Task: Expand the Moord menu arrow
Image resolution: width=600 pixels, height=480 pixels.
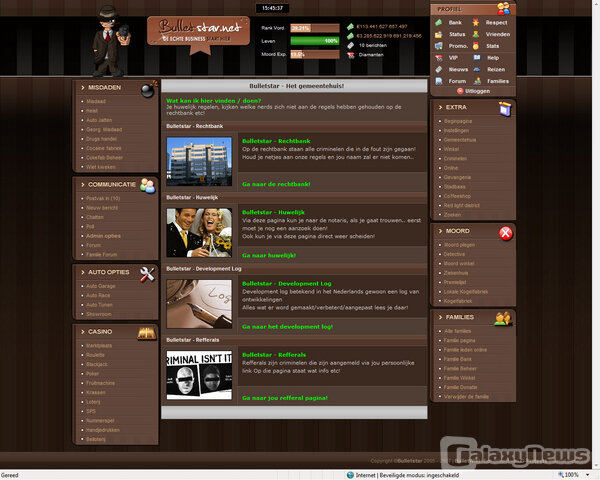Action: coord(440,231)
